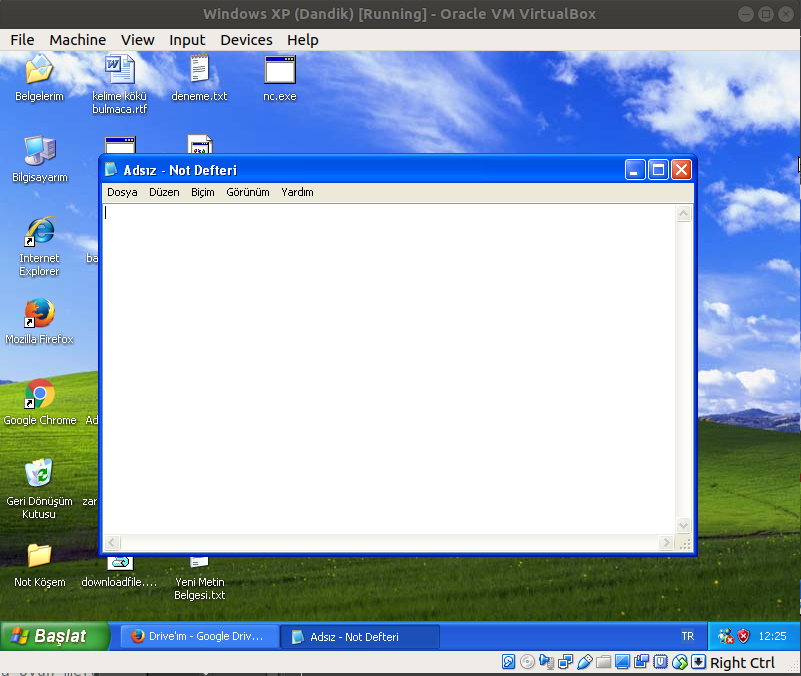The image size is (801, 676).
Task: Click the Notepad scroll down arrow
Action: coord(684,525)
